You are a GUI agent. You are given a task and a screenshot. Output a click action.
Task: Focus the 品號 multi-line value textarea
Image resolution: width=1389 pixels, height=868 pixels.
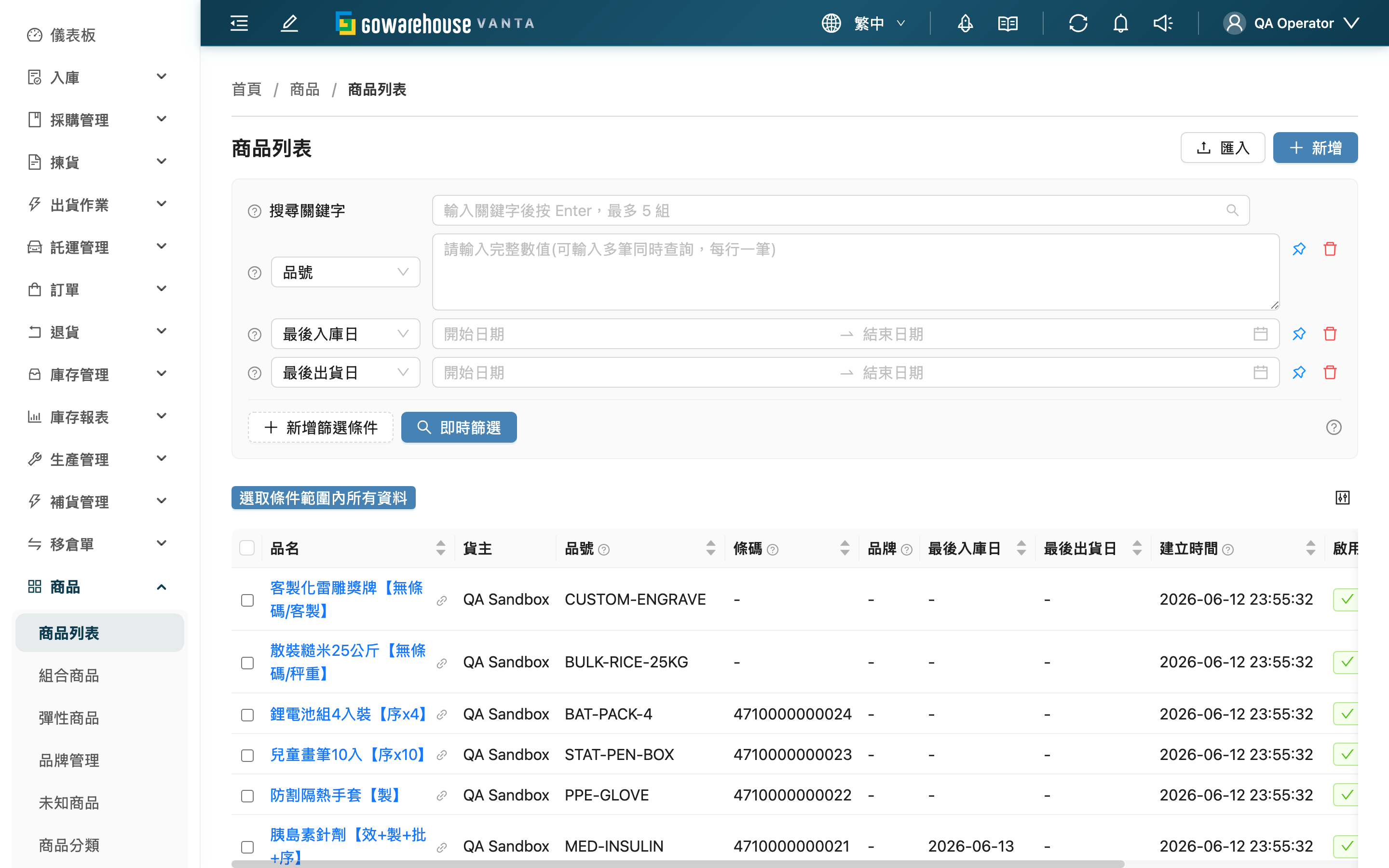(x=855, y=271)
